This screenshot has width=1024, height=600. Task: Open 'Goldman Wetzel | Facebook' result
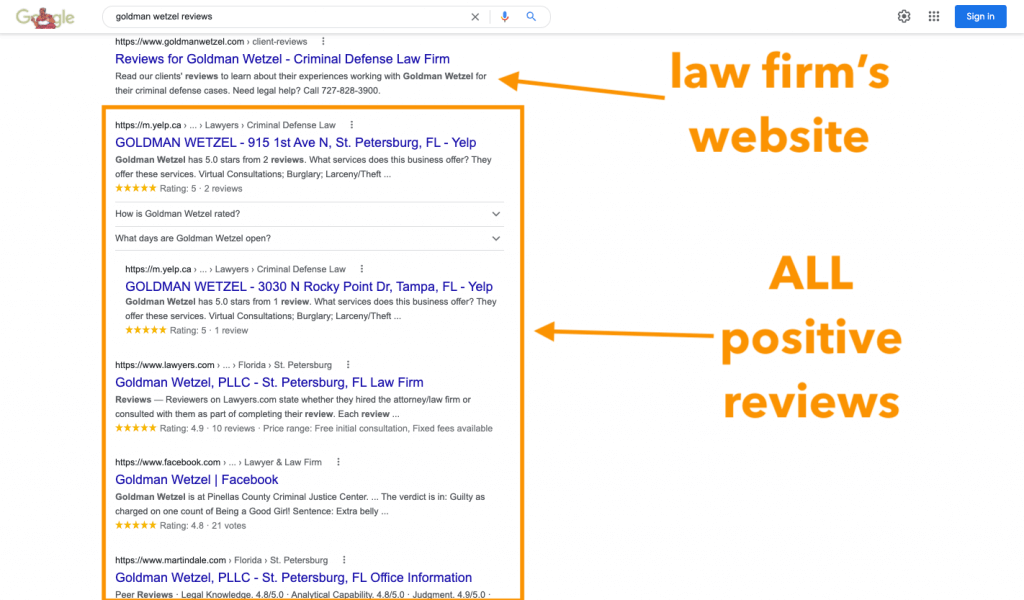[197, 480]
